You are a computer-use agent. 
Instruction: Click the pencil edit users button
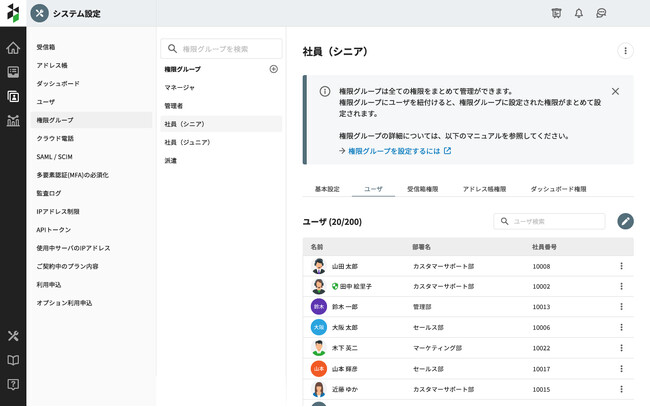[x=625, y=221]
